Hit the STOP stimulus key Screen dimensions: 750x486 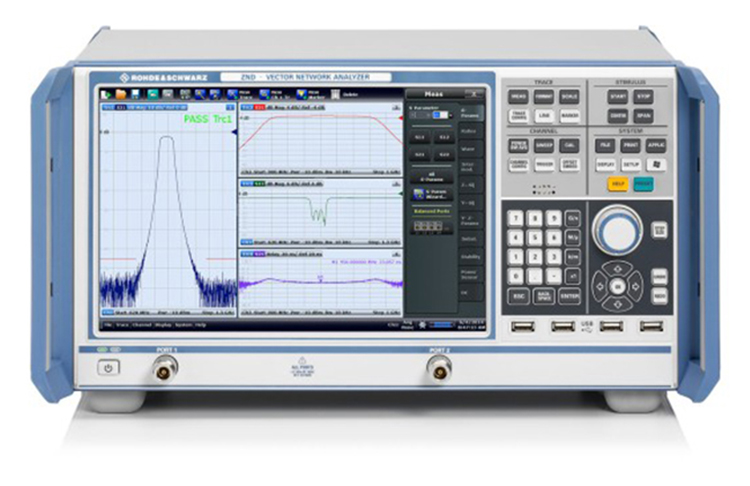tap(643, 97)
